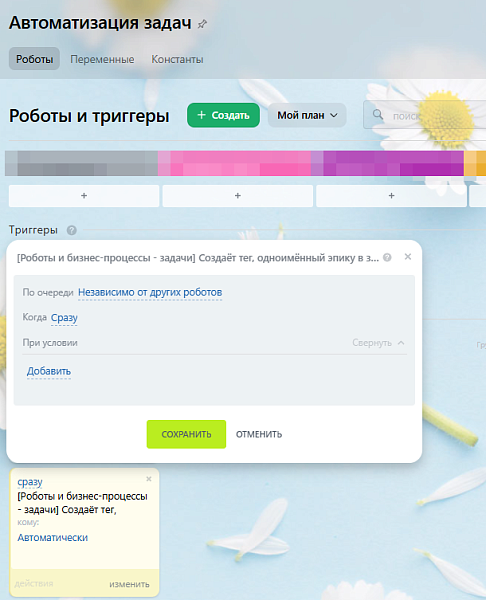Remove the yellow robot card
The width and height of the screenshot is (486, 600).
[x=149, y=479]
